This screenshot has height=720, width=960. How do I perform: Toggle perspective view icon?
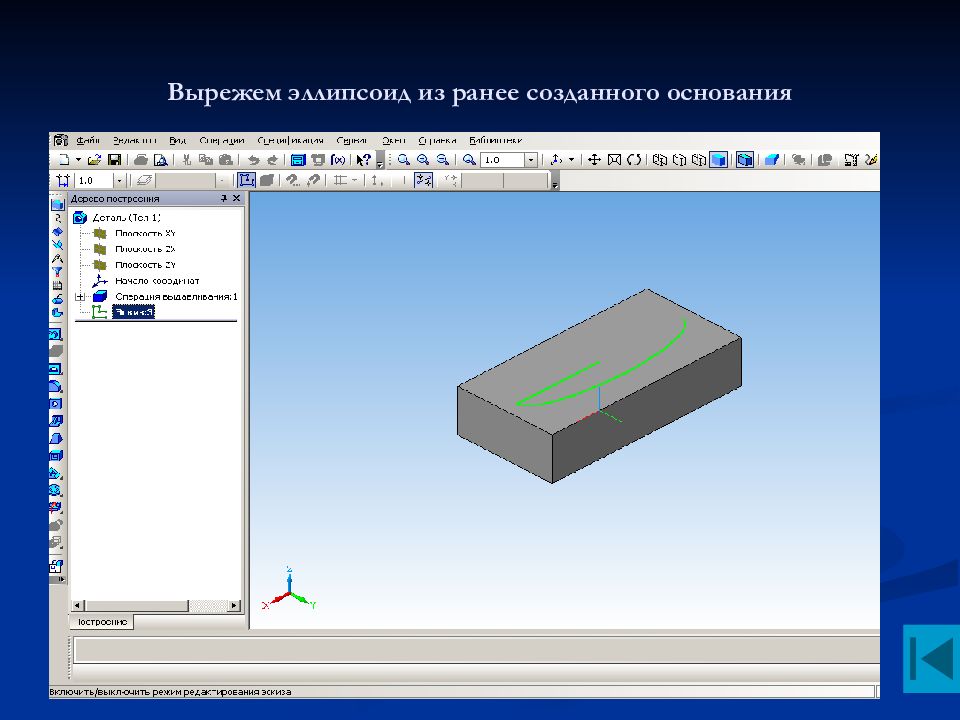[x=771, y=160]
